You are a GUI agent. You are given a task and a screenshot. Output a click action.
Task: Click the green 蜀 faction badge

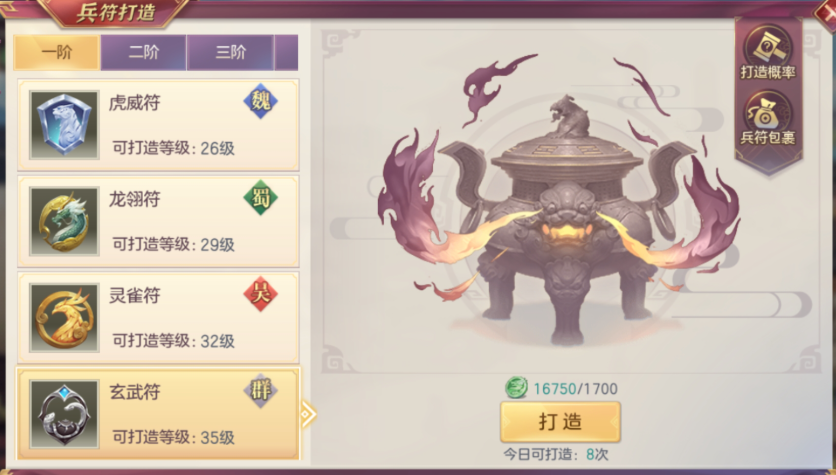pos(261,197)
